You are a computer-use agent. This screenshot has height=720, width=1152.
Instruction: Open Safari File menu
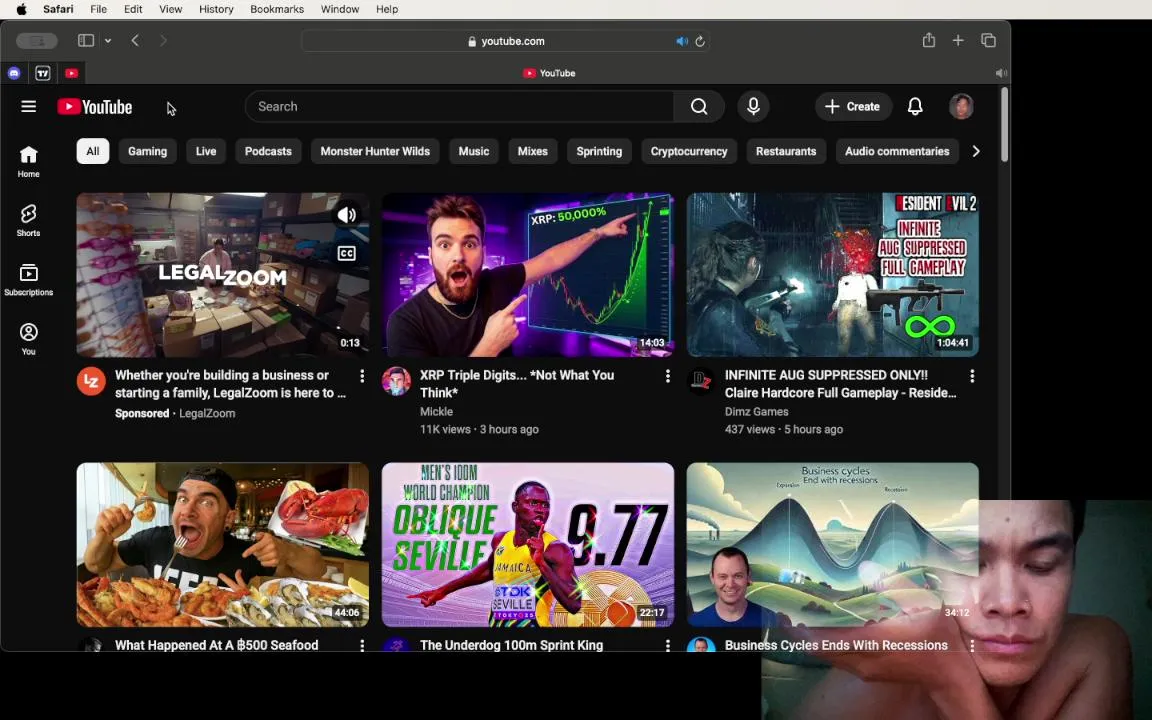(x=98, y=9)
